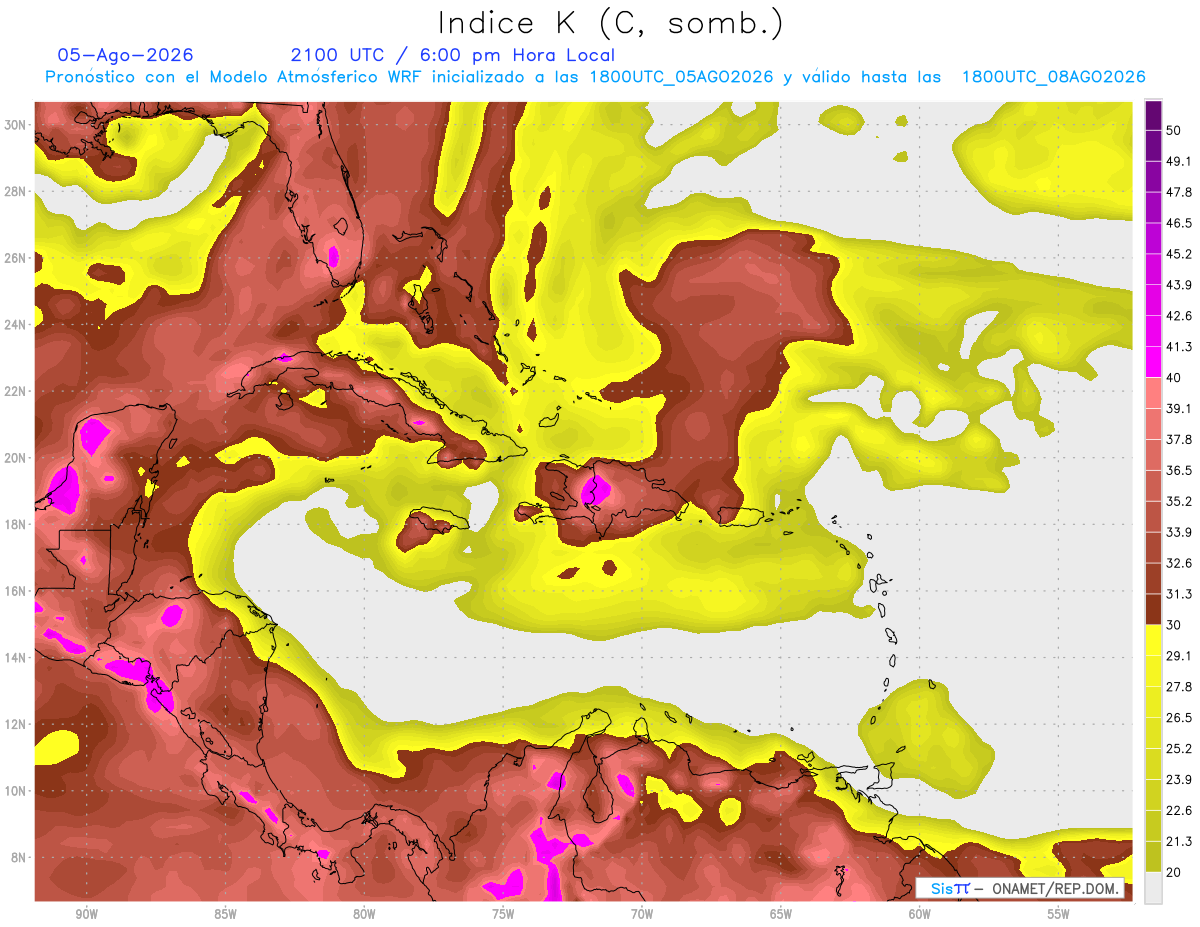Click the colorbar value "50"
Image resolution: width=1200 pixels, height=927 pixels.
pyautogui.click(x=1175, y=131)
